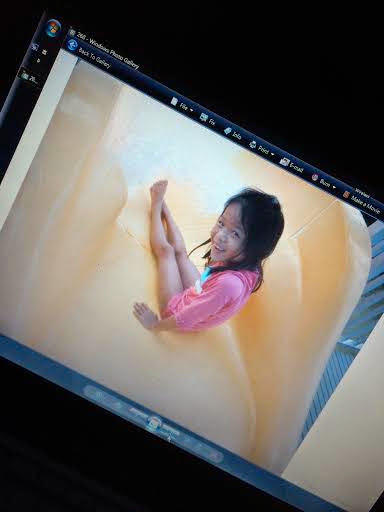Viewport: 384px width, 512px height.
Task: Open the Windows Start orb
Action: 53,28
